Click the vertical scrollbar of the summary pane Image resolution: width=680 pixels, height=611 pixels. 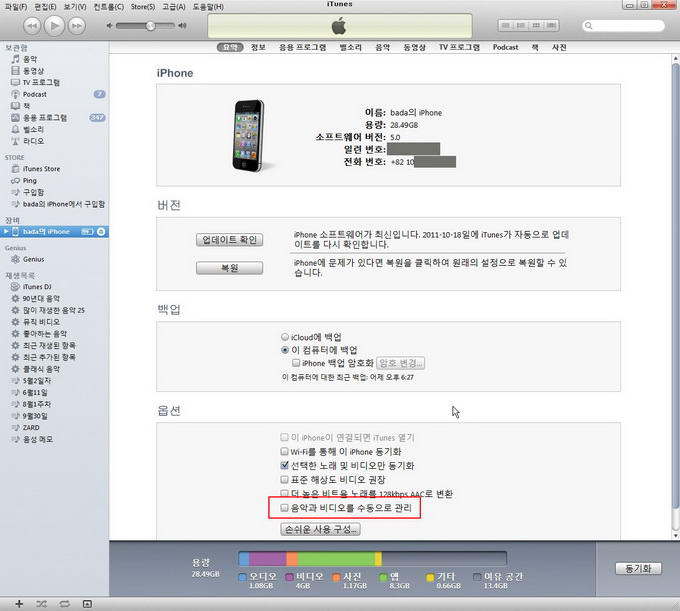675,285
